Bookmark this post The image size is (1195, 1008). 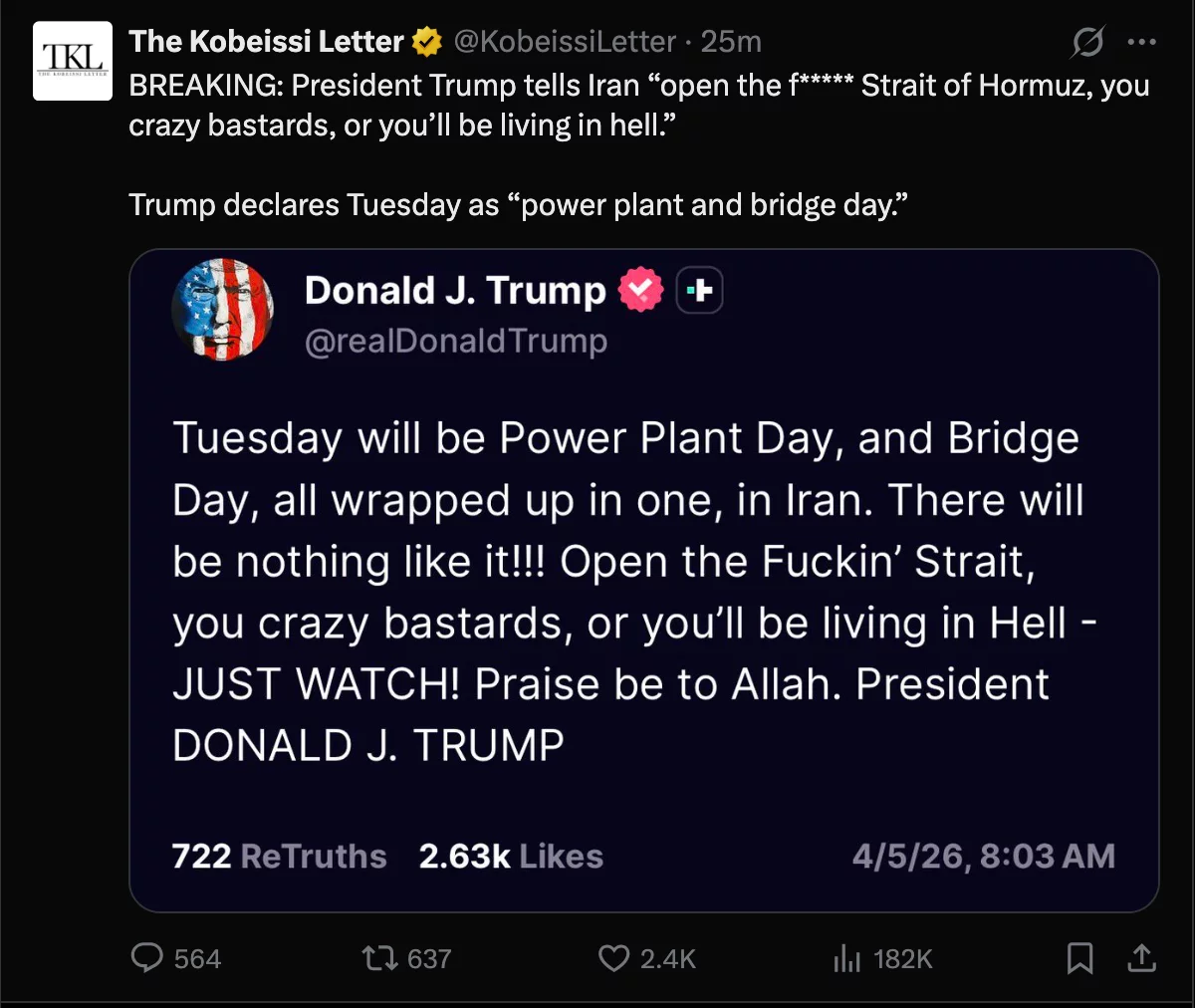[x=1079, y=958]
